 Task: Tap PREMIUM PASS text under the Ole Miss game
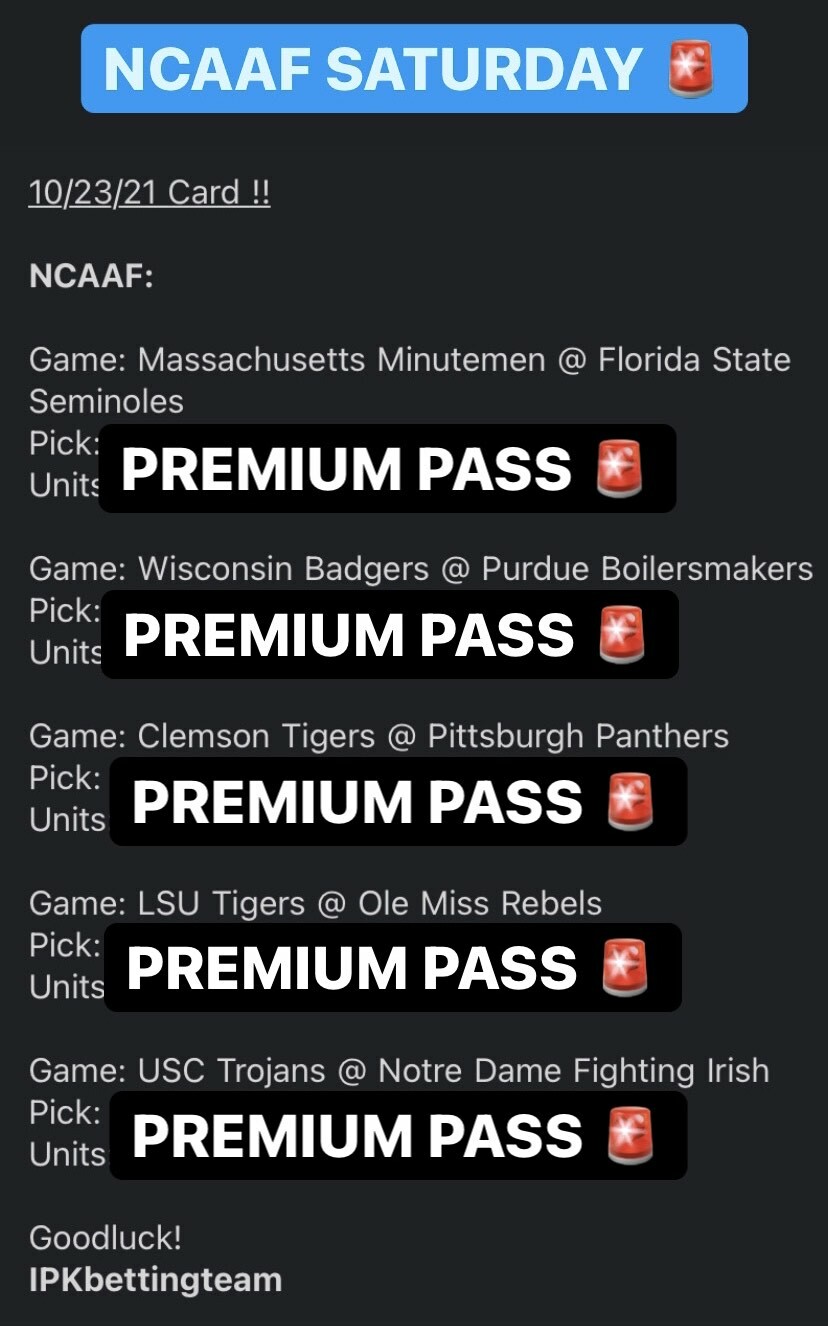[352, 968]
